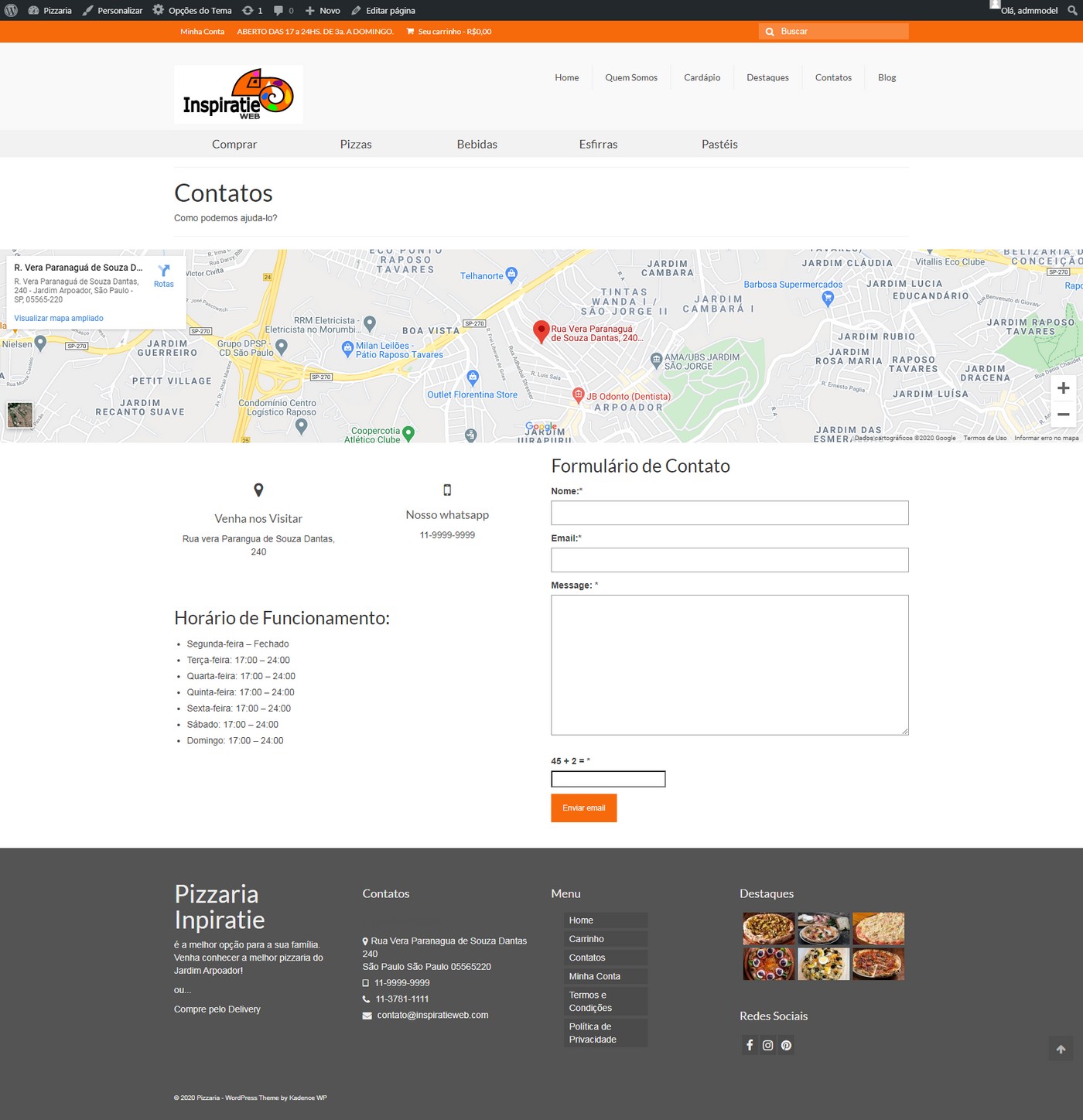1083x1120 pixels.
Task: Open the Esfirras category
Action: [598, 144]
